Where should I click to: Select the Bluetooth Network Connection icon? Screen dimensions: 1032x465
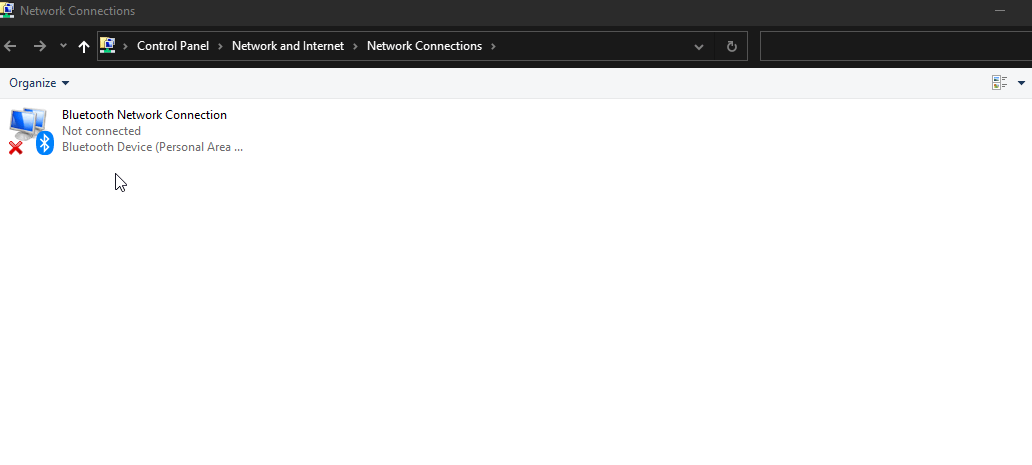pyautogui.click(x=31, y=131)
